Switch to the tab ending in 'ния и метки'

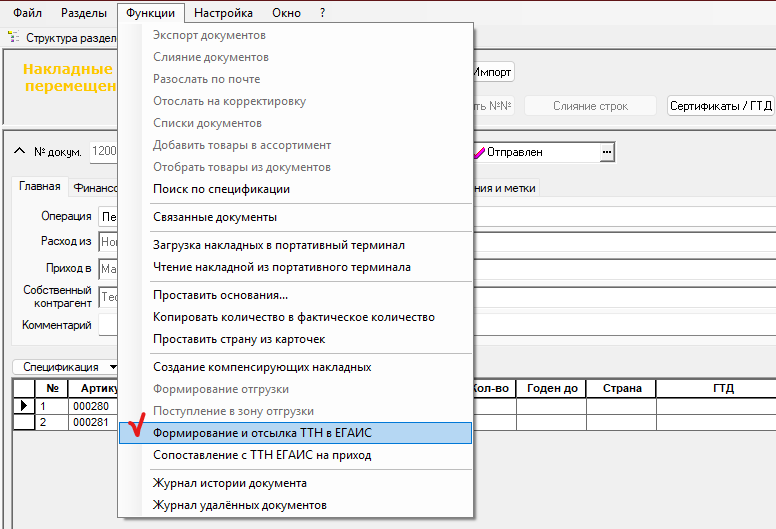[x=505, y=188]
